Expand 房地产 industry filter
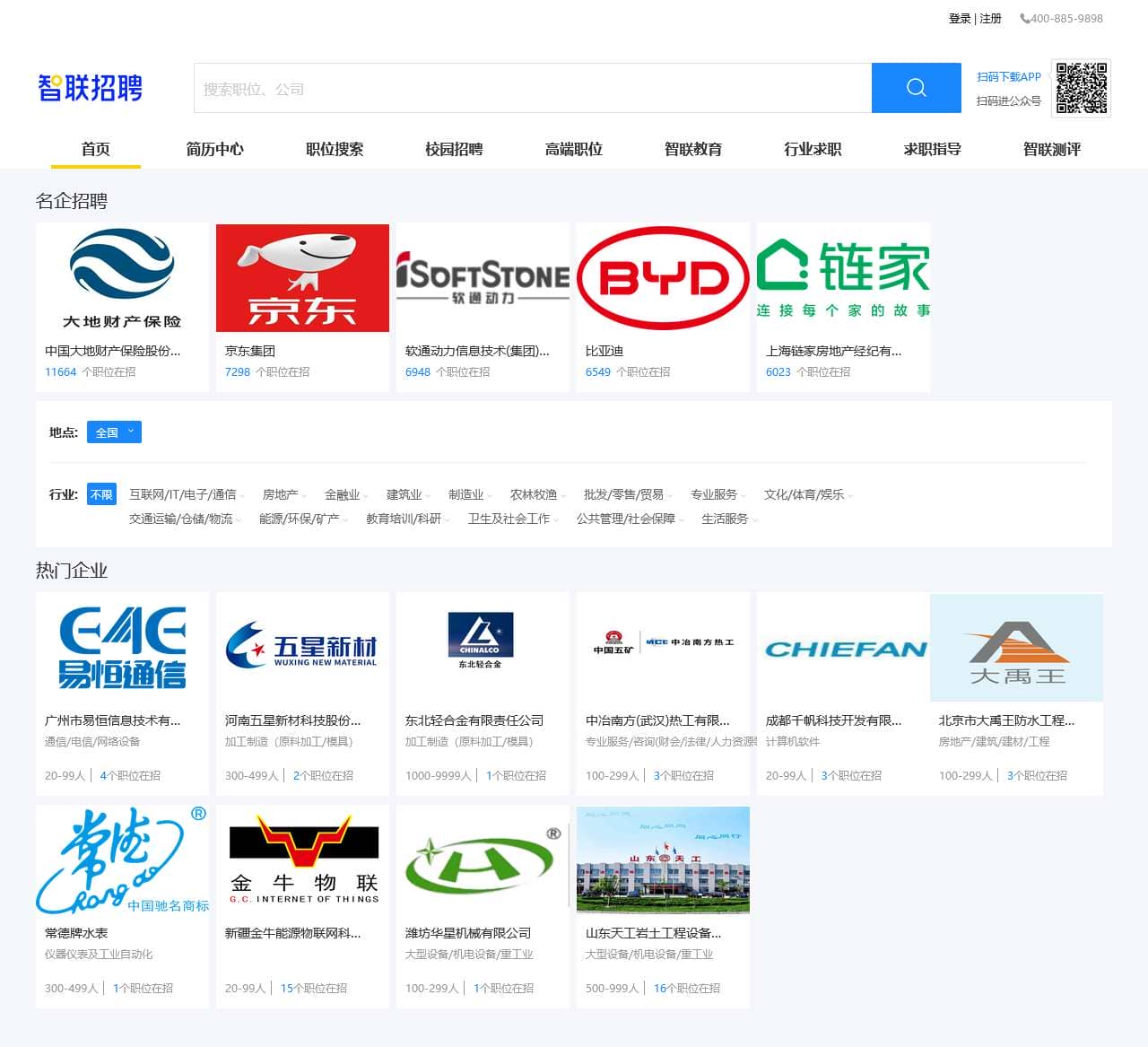Screen dimensions: 1148x1047 pos(283,494)
